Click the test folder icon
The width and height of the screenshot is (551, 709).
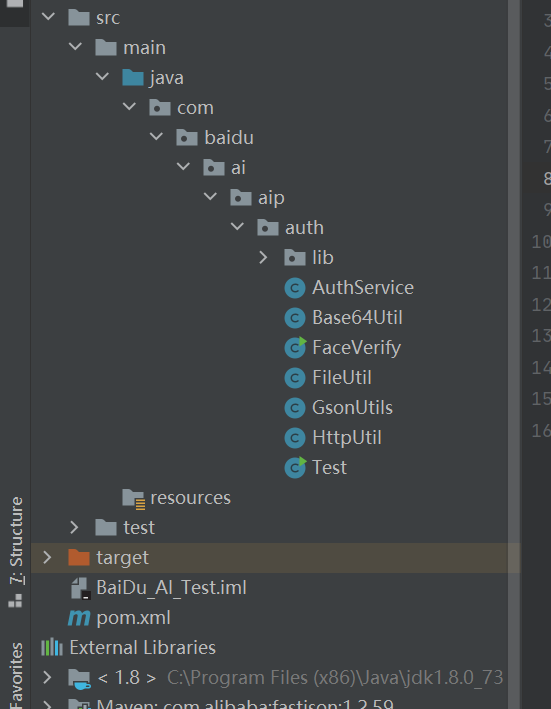point(106,528)
